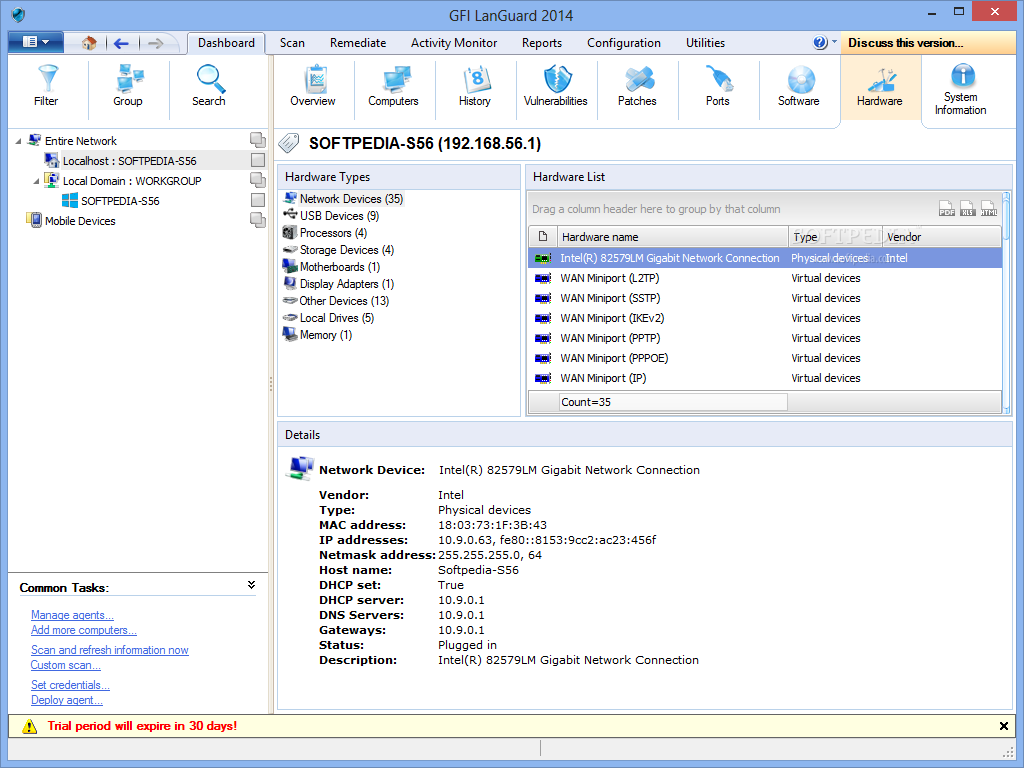1024x768 pixels.
Task: Open the Computers dashboard view
Action: pos(393,86)
